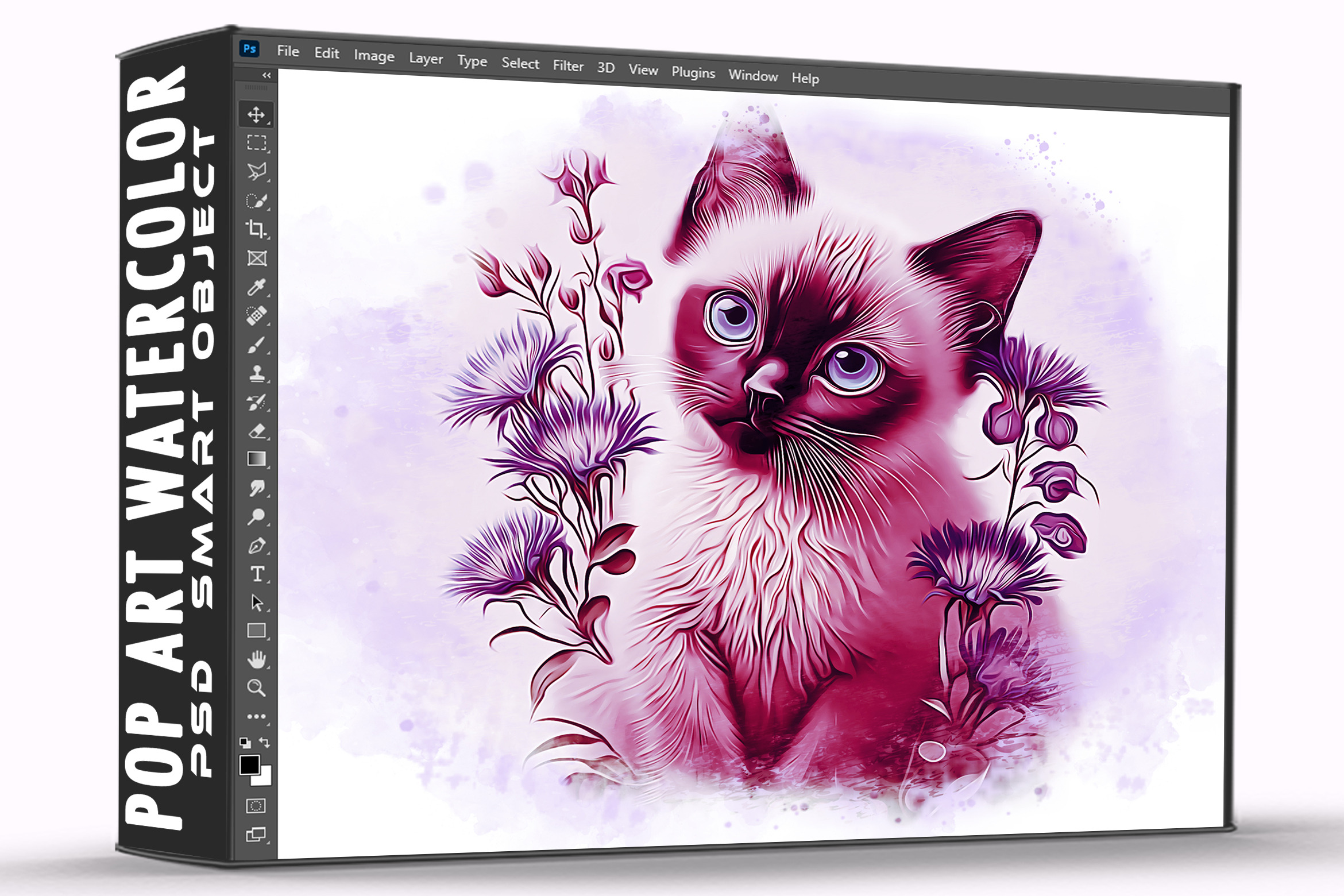Open the Change Screen Mode options
1344x896 pixels.
256,835
